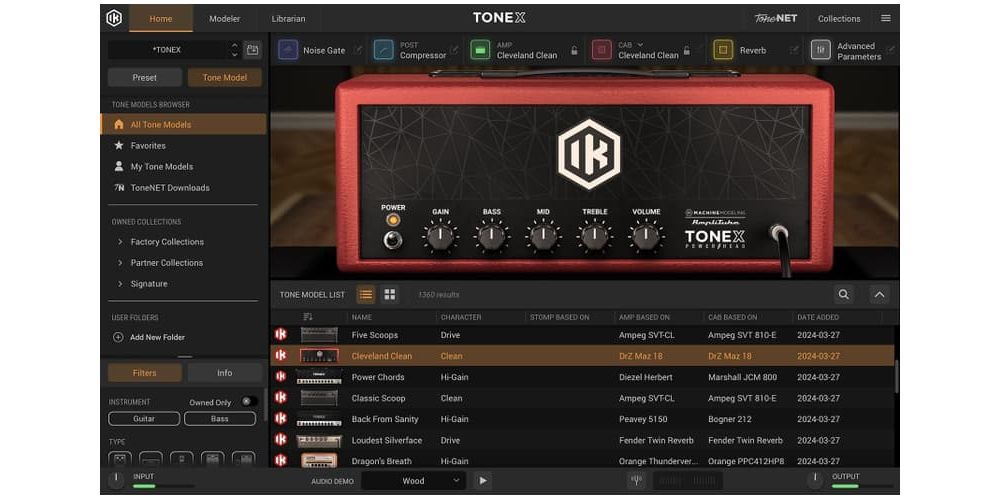Viewport: 1000px width, 500px height.
Task: Sort the list by DATE ADDED
Action: [818, 317]
